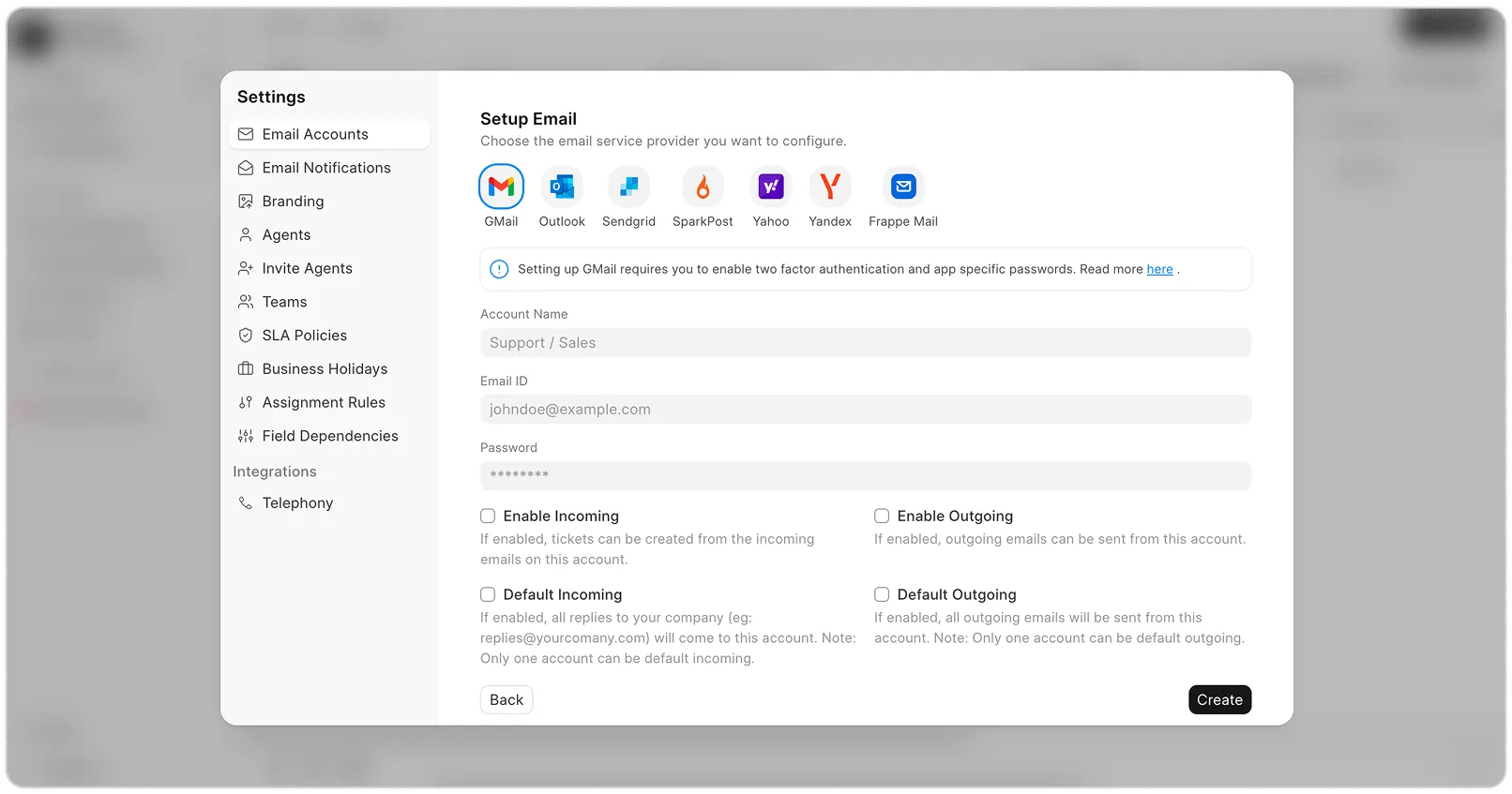
Task: Choose the Yahoo provider icon
Action: click(x=770, y=187)
